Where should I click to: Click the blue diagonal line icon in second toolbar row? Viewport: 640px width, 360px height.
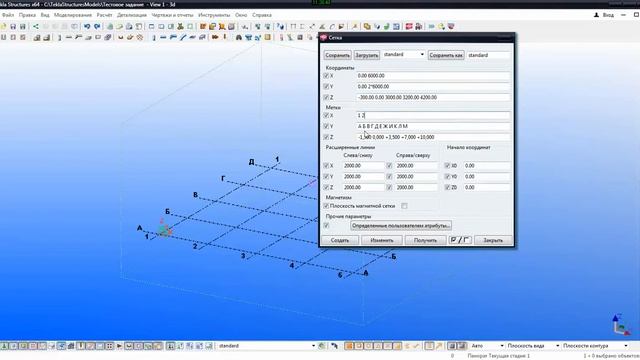pos(183,38)
